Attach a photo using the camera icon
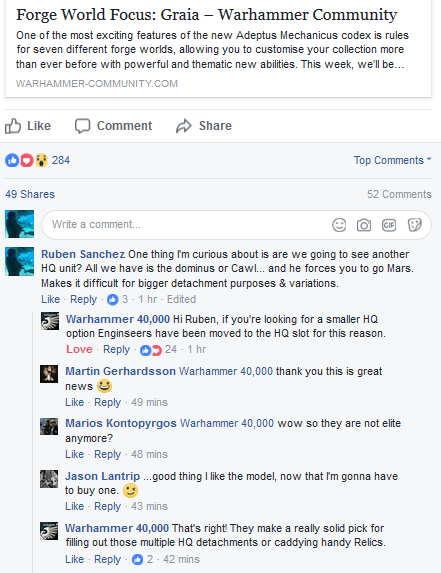441x573 pixels. (x=364, y=225)
